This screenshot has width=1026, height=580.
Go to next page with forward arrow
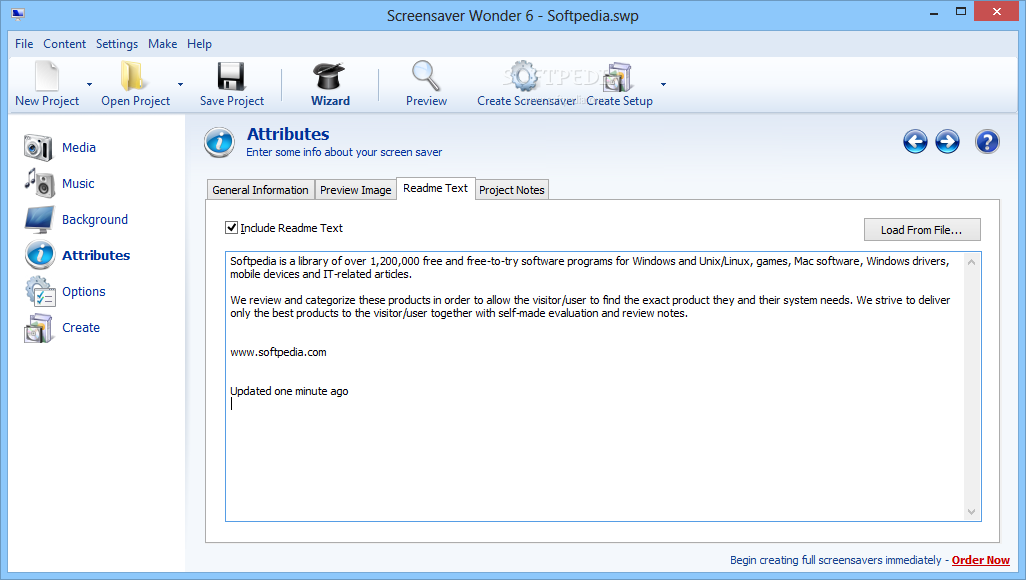[x=947, y=141]
